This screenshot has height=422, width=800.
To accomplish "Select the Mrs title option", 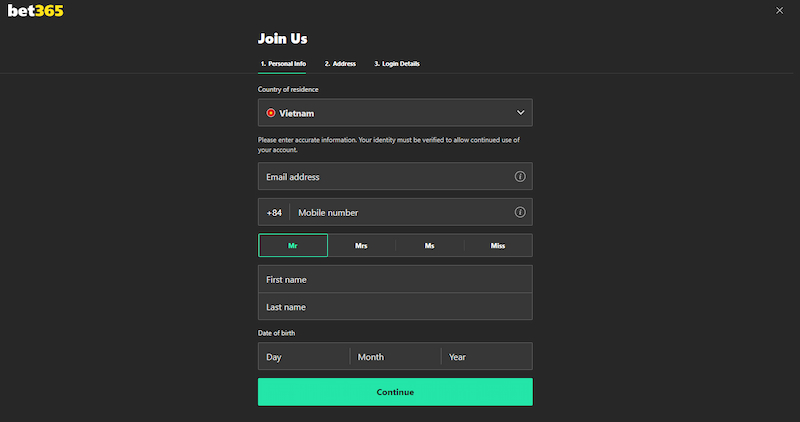I will tap(361, 245).
